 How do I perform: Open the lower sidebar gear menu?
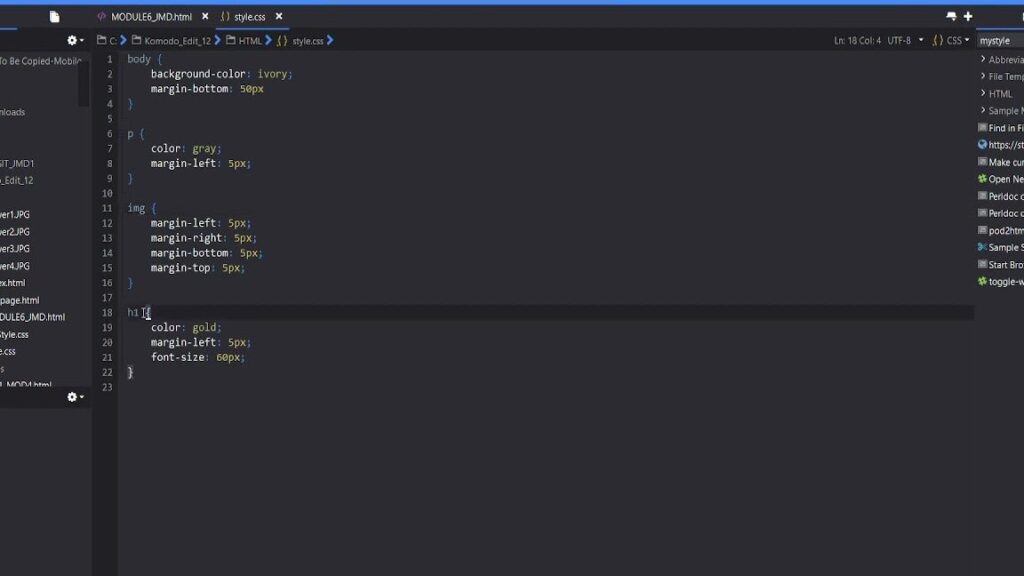[x=75, y=397]
